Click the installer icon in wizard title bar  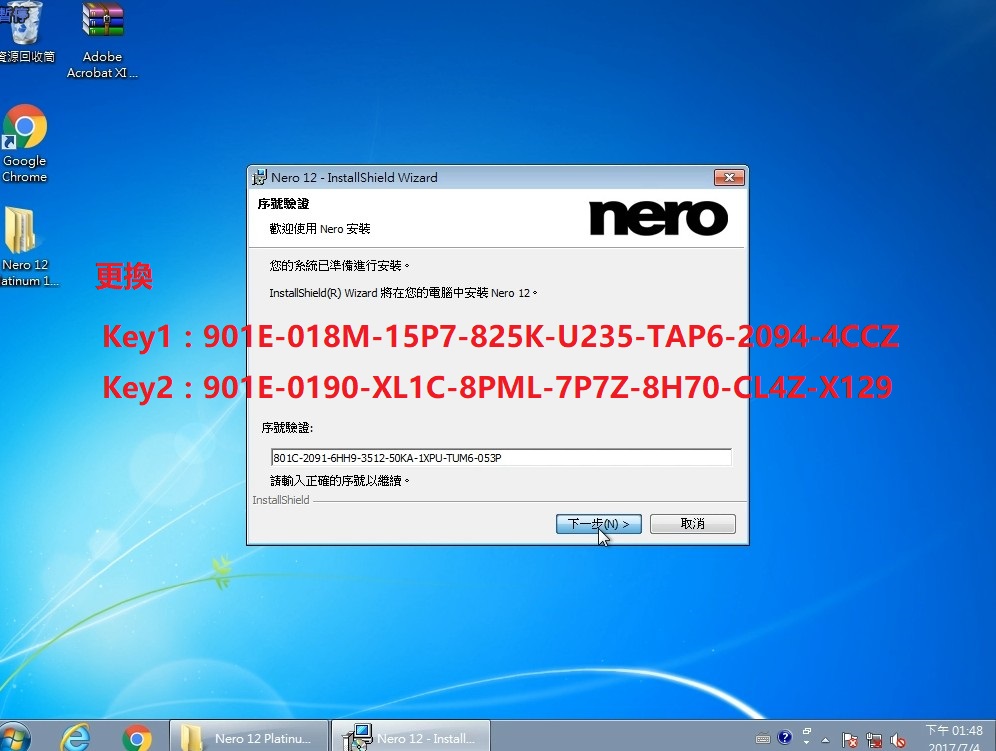259,177
